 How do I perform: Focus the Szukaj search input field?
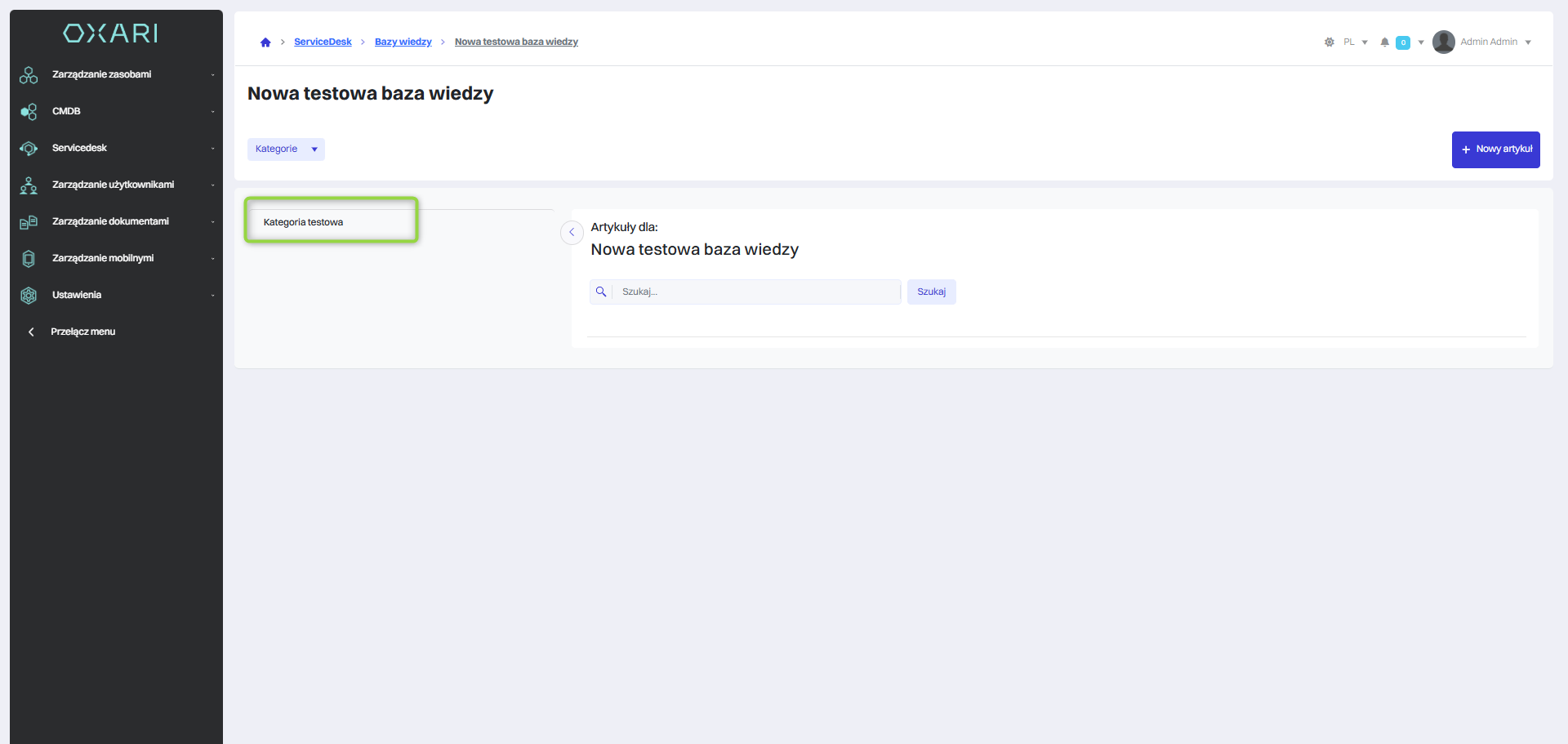[x=756, y=292]
